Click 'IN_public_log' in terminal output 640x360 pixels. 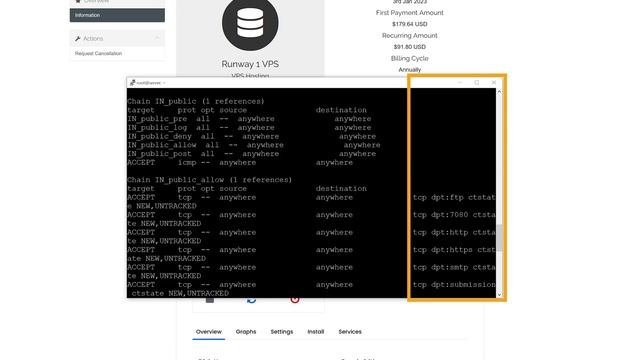point(157,127)
